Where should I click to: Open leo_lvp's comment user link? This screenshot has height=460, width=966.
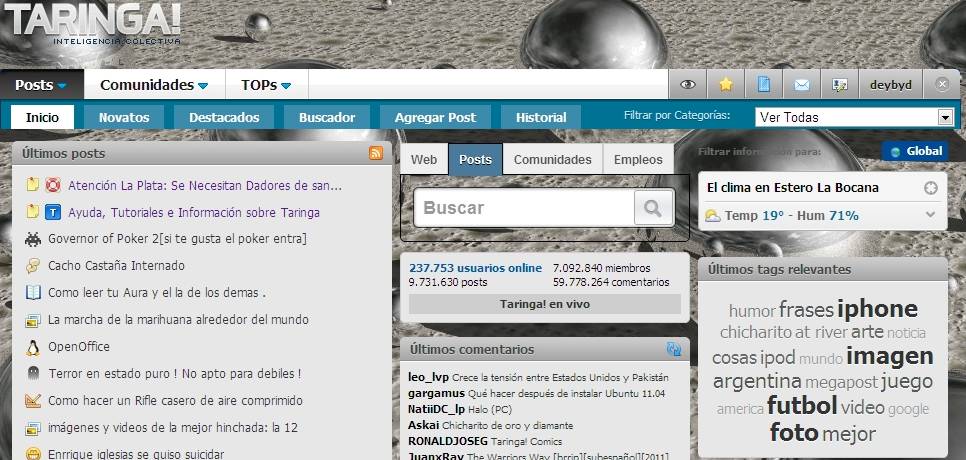[428, 377]
